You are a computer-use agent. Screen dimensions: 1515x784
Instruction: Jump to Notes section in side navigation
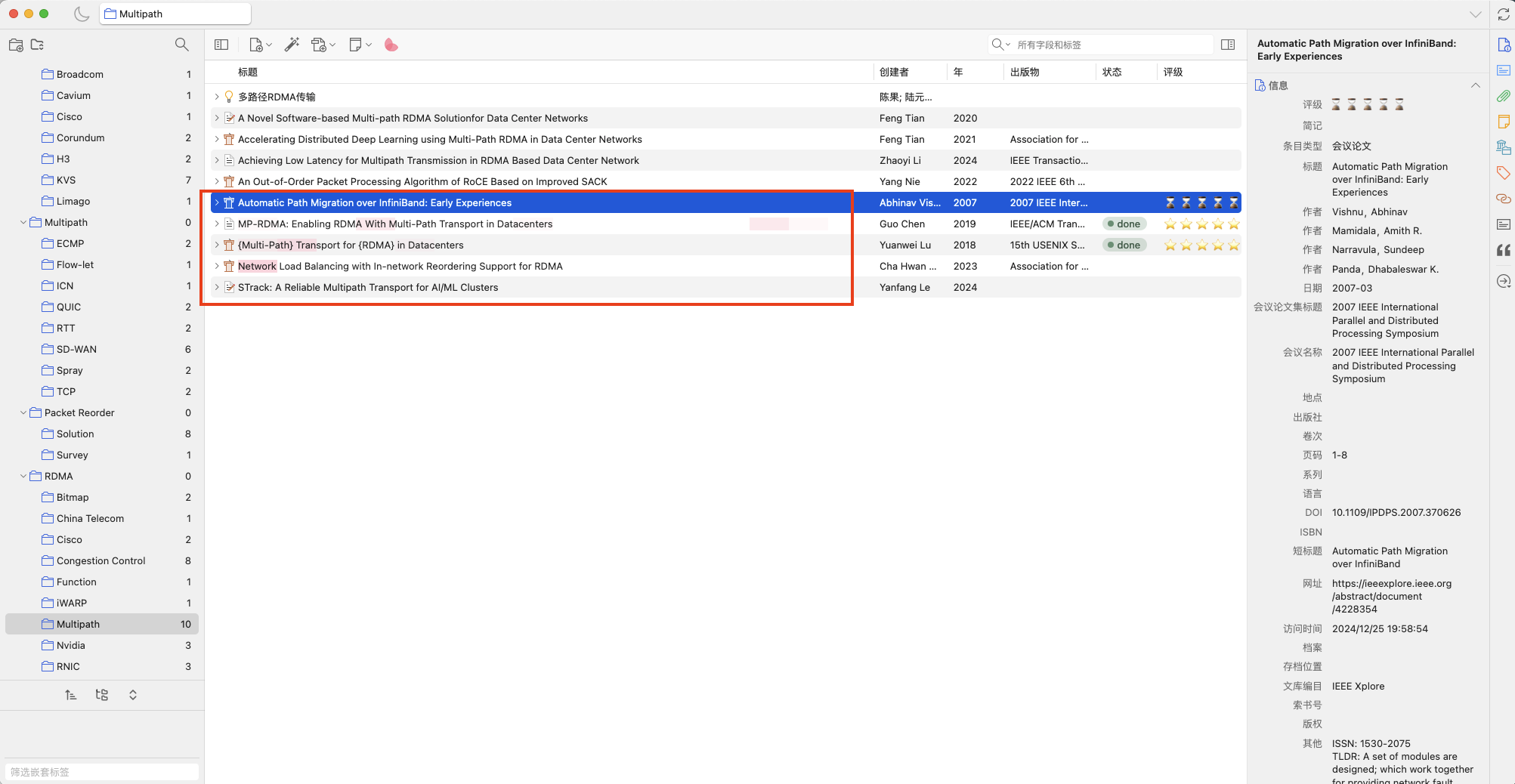tap(1504, 122)
